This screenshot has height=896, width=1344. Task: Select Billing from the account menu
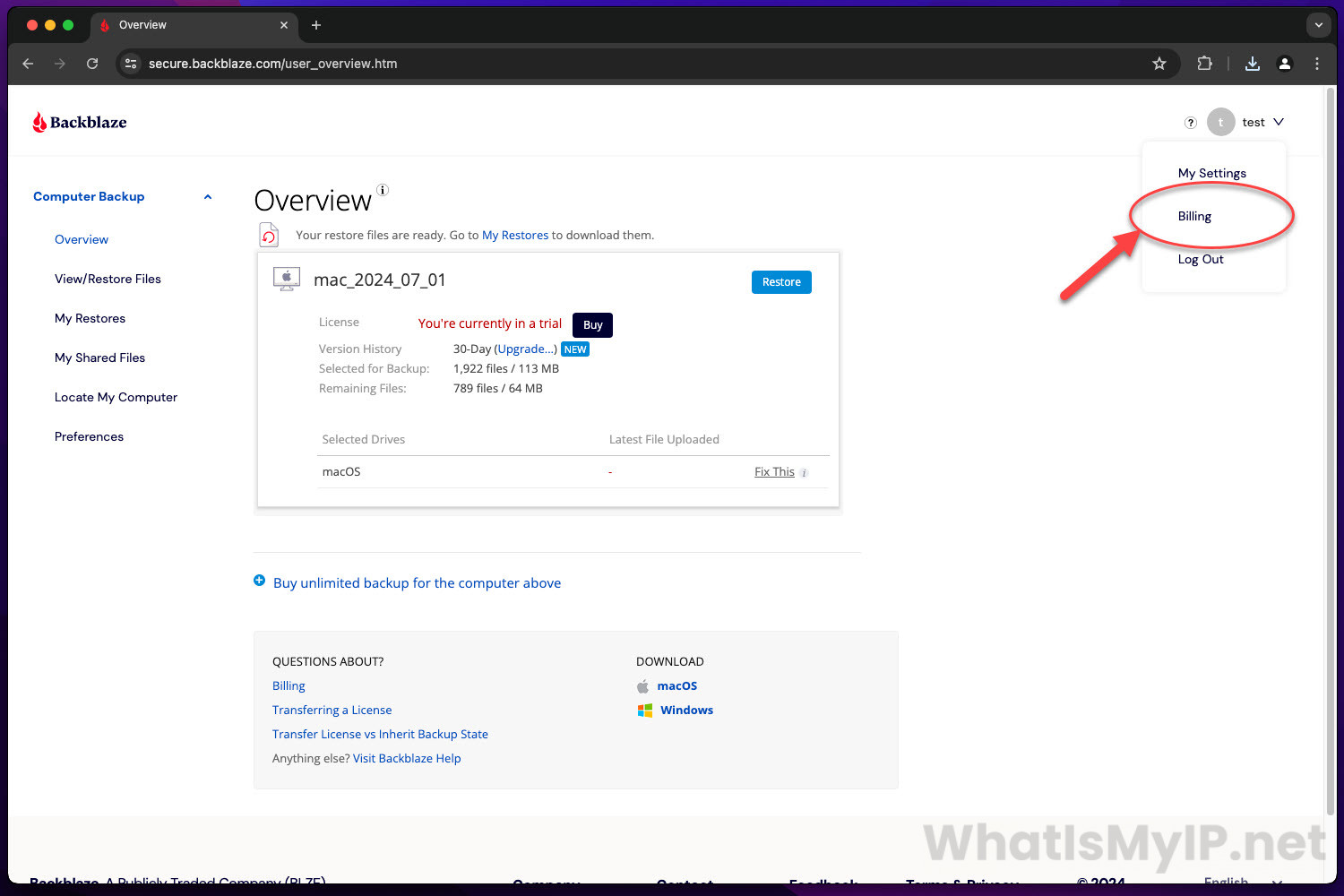[1194, 216]
